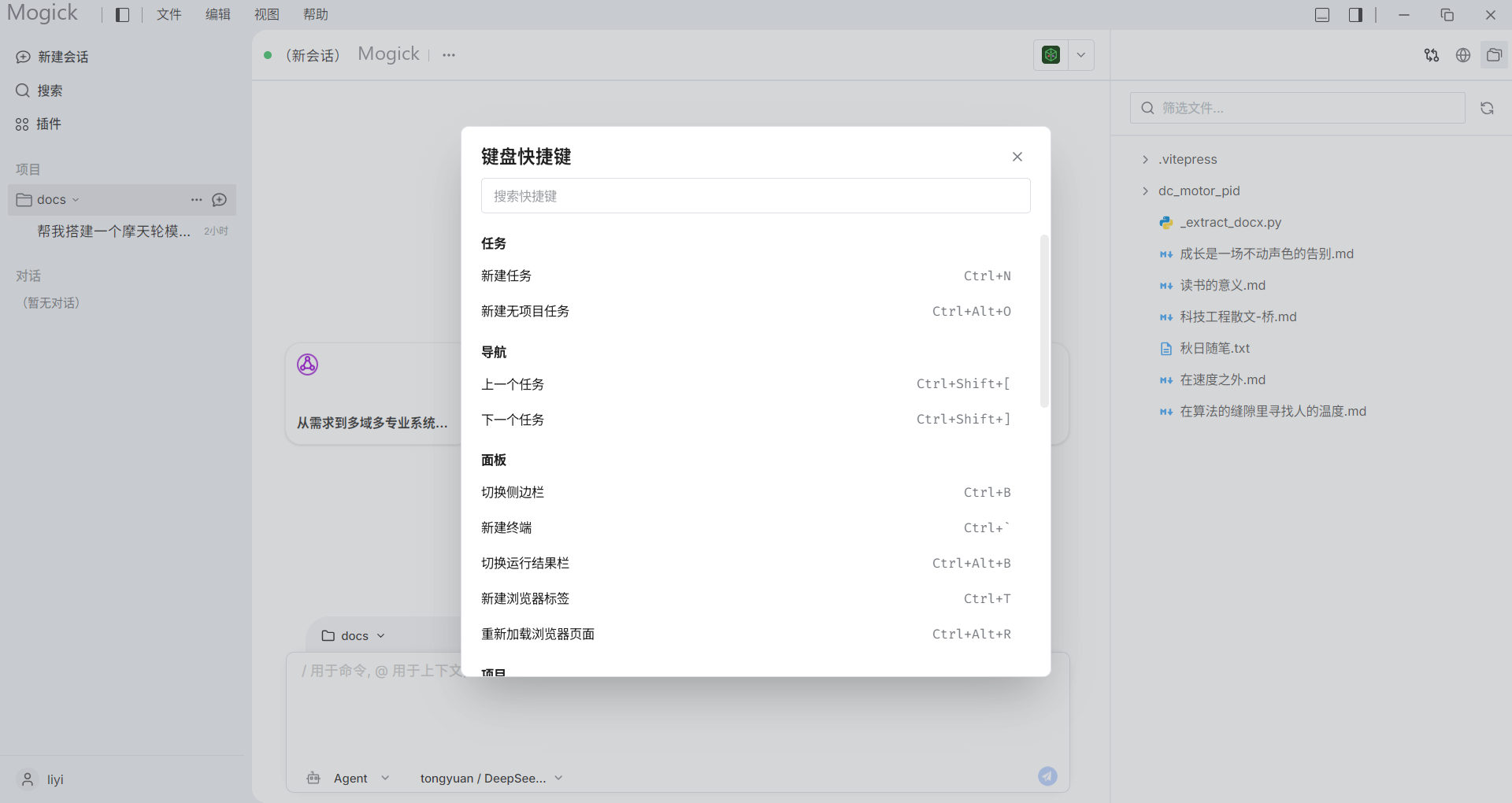Open the 文件 menu
1512x803 pixels.
tap(169, 15)
